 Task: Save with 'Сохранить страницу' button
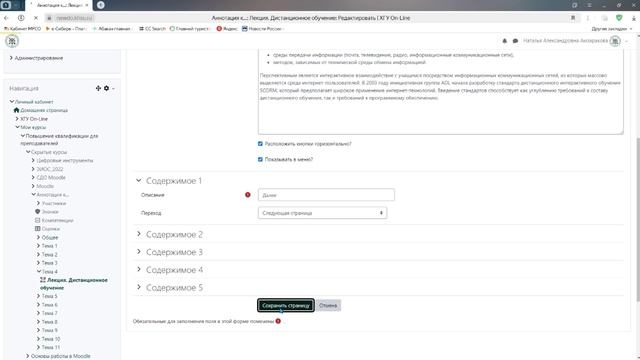click(286, 305)
